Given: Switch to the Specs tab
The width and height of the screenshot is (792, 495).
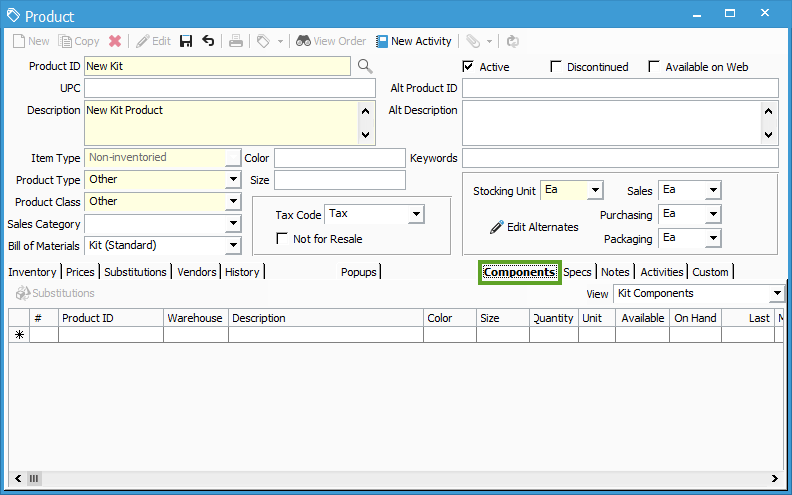Looking at the screenshot, I should click(x=577, y=272).
